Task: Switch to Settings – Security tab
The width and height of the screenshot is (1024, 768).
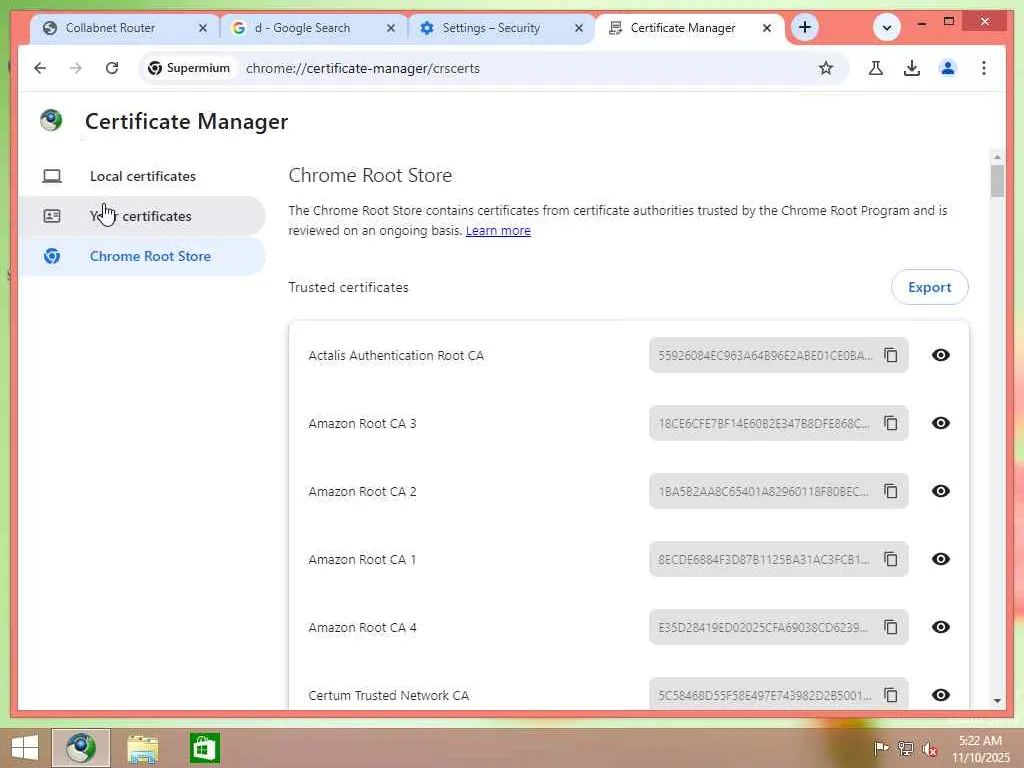Action: click(491, 28)
